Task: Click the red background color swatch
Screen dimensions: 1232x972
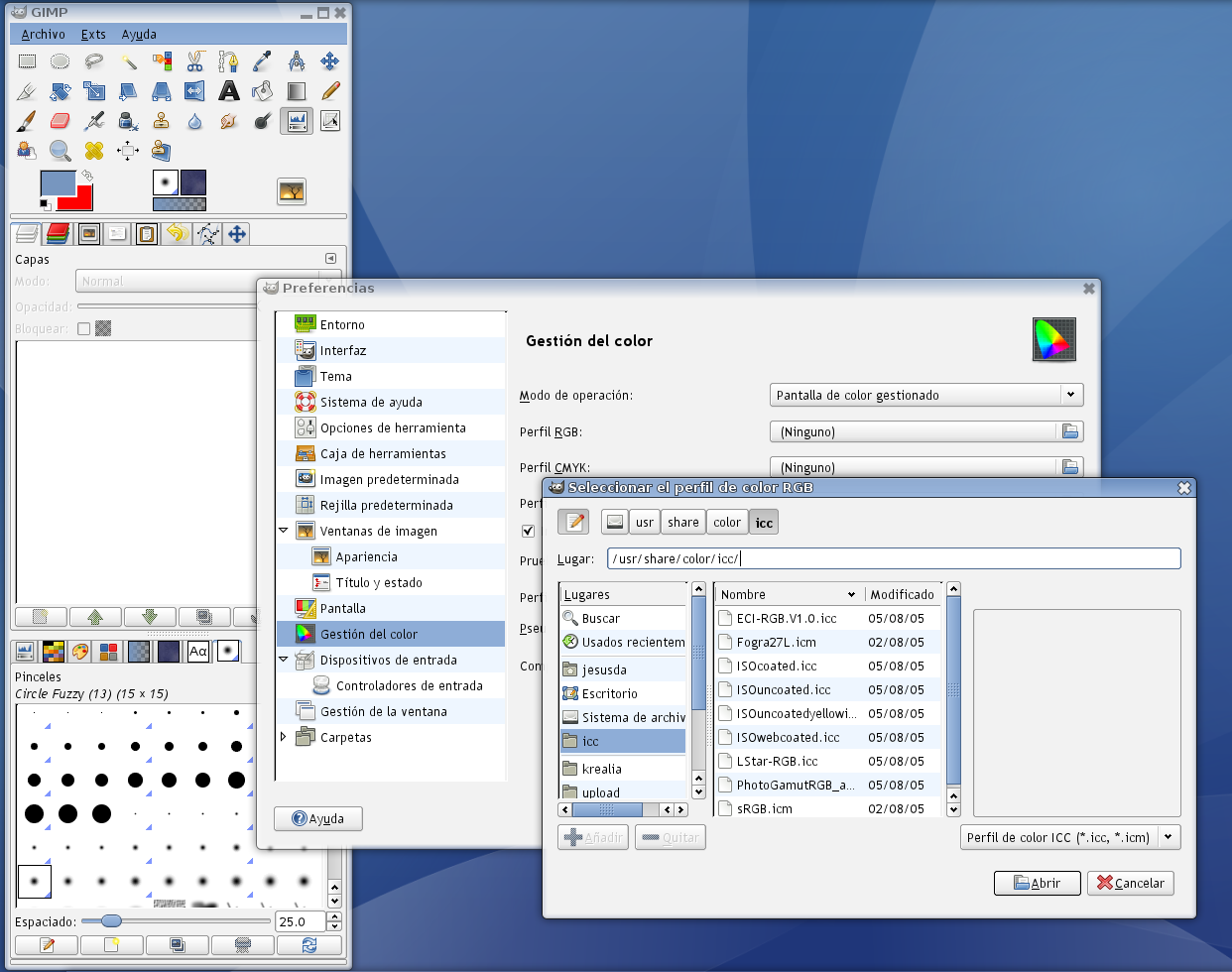Action: click(x=81, y=202)
